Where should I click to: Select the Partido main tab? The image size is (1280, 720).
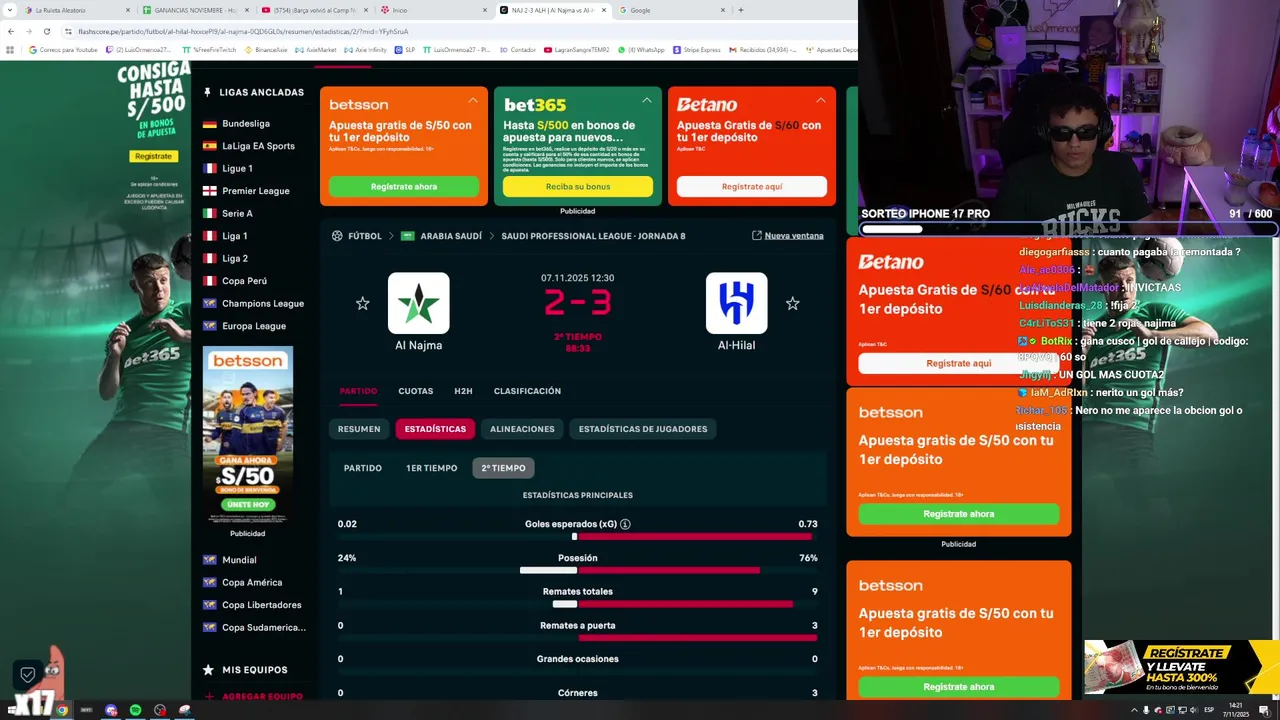(x=358, y=391)
